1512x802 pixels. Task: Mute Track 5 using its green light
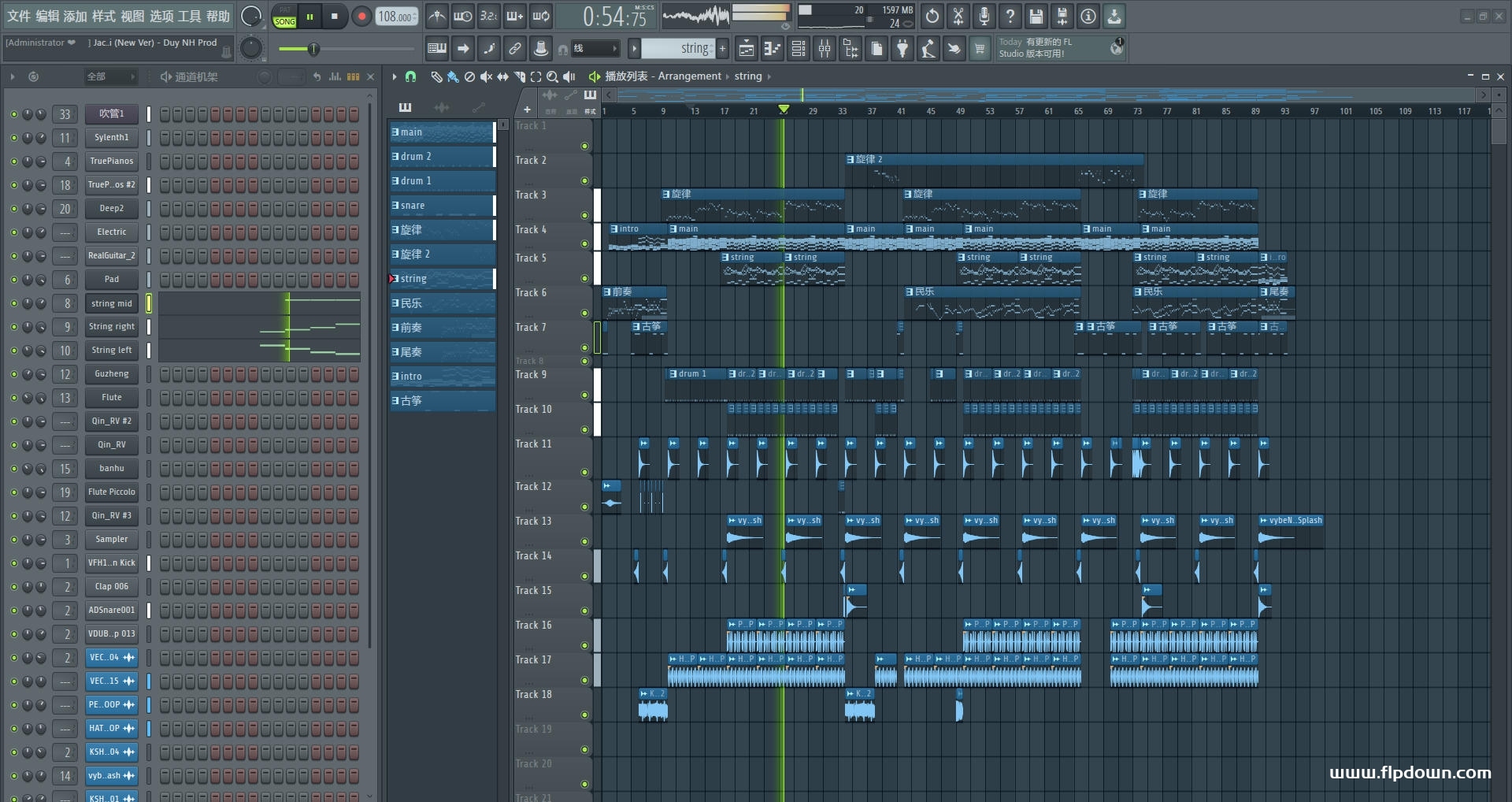[x=584, y=278]
